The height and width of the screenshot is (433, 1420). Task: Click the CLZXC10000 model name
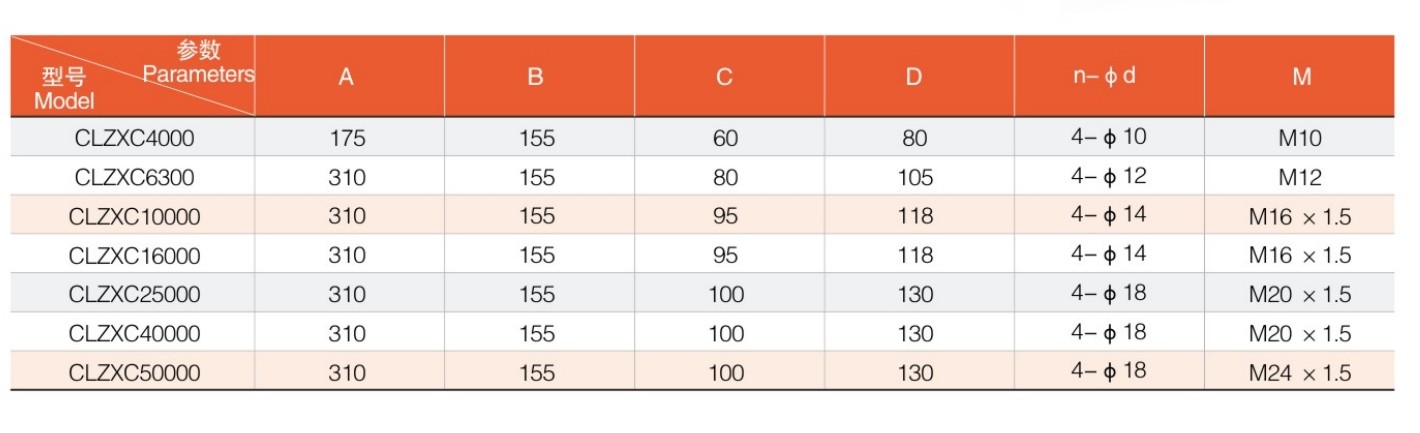134,216
